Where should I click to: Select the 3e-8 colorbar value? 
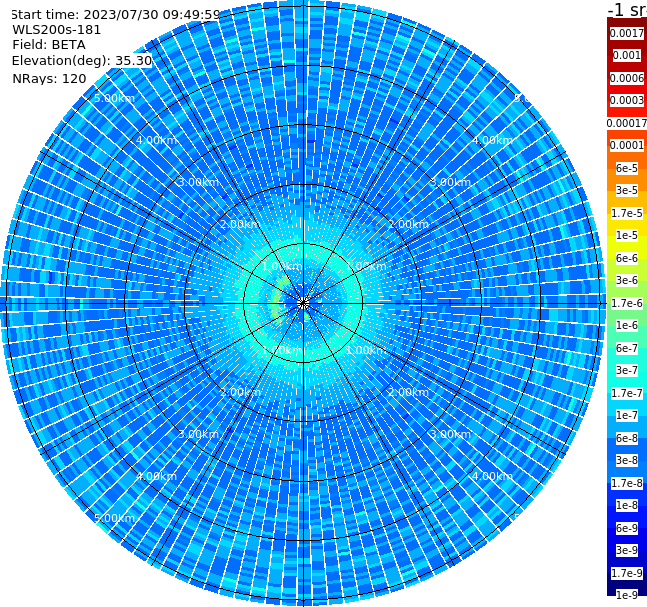(x=627, y=460)
